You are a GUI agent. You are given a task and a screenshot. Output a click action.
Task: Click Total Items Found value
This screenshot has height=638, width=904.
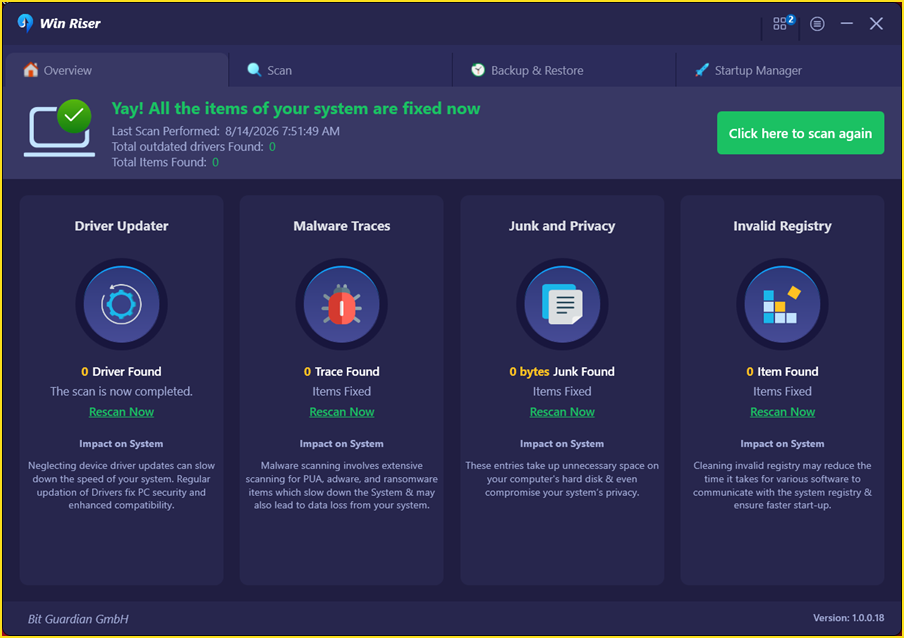(215, 163)
